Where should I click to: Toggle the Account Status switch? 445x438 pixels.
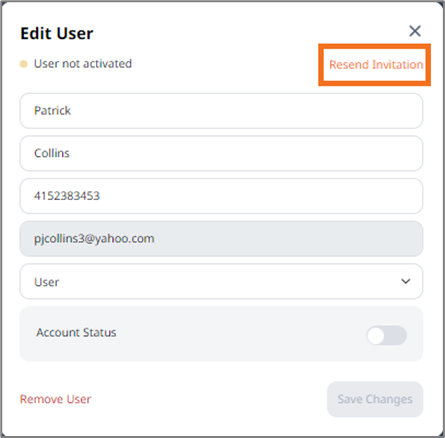coord(386,335)
